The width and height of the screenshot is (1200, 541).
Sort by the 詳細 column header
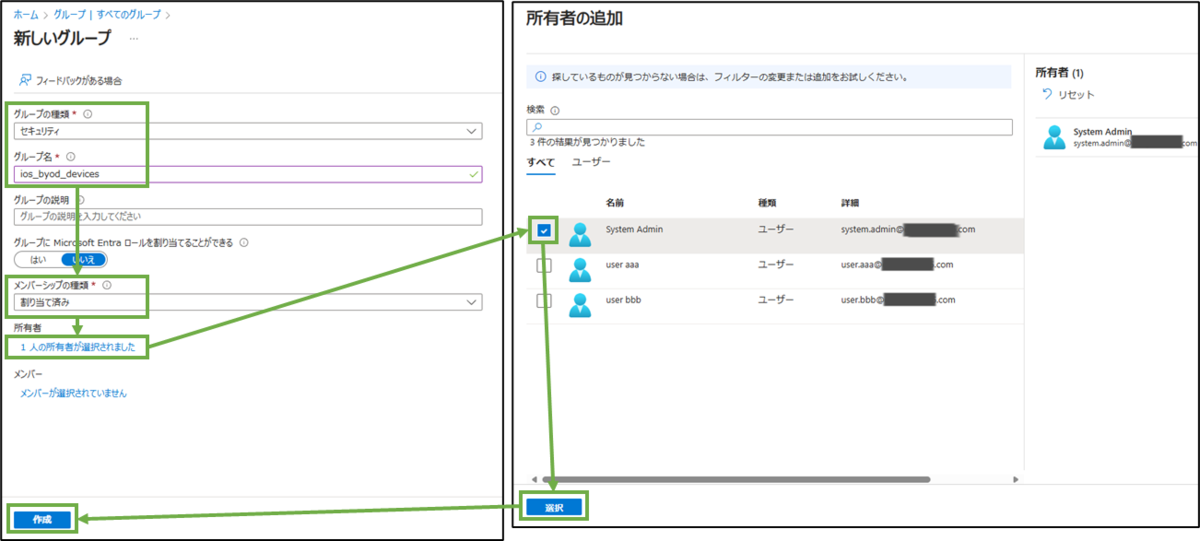[851, 203]
